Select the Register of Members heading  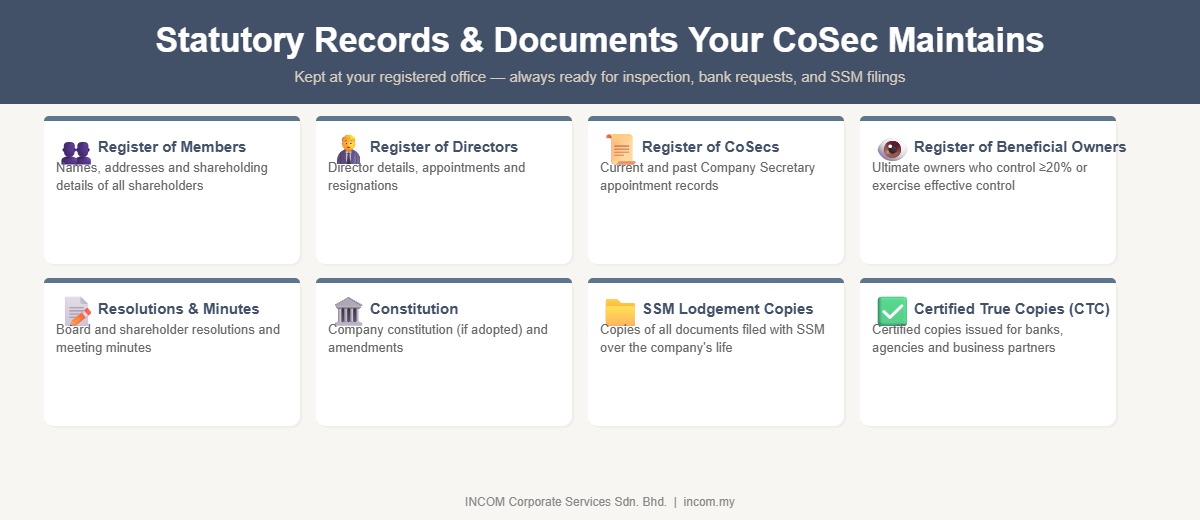(172, 147)
